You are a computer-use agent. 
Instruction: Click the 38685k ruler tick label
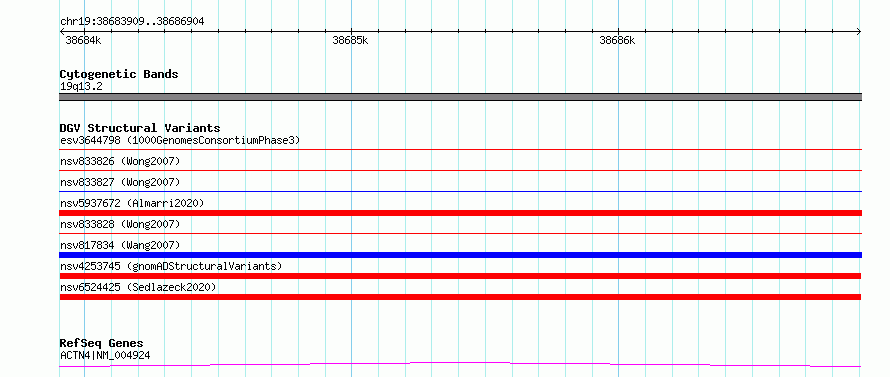pos(350,41)
